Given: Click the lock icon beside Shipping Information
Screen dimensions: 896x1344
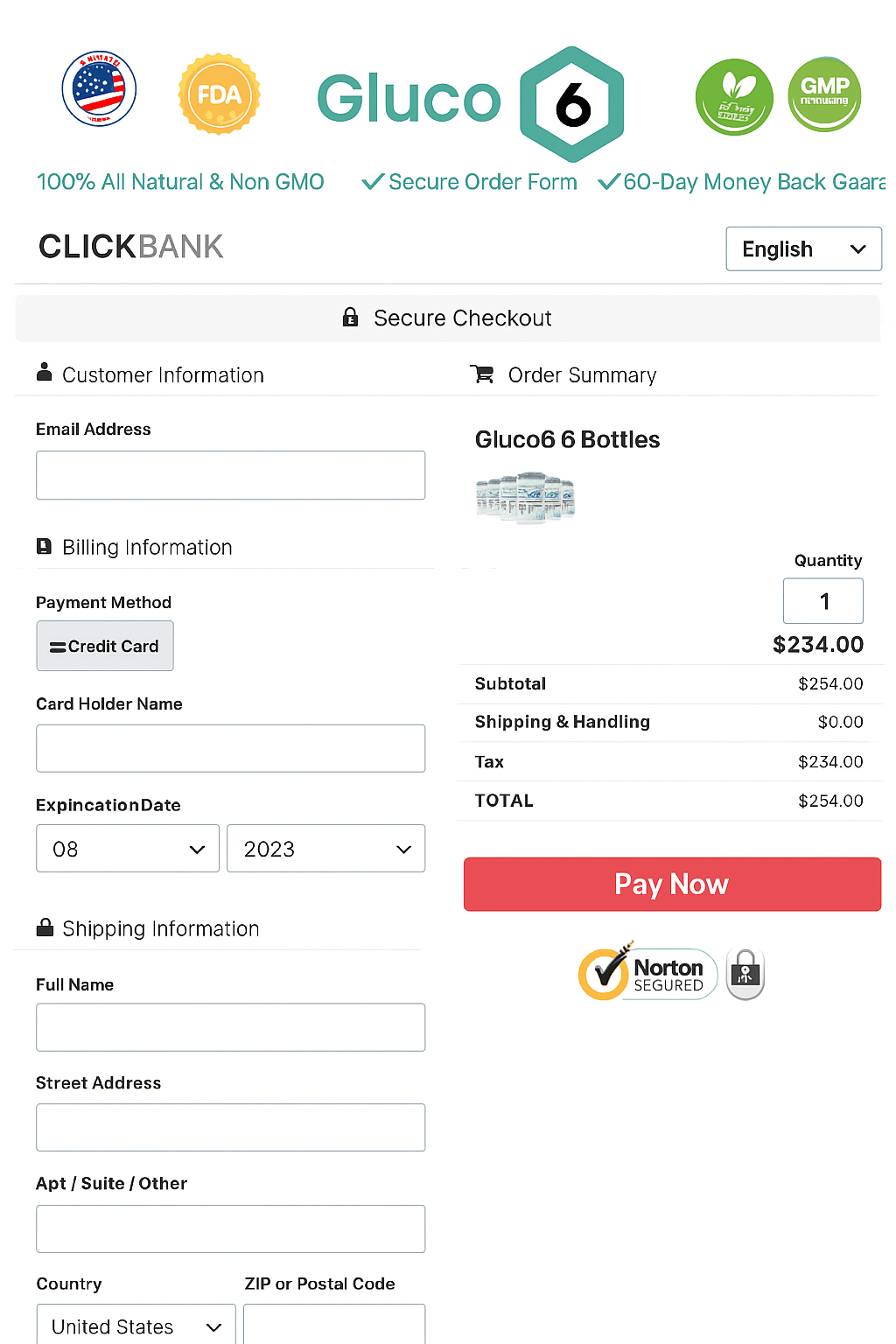Looking at the screenshot, I should tap(44, 927).
